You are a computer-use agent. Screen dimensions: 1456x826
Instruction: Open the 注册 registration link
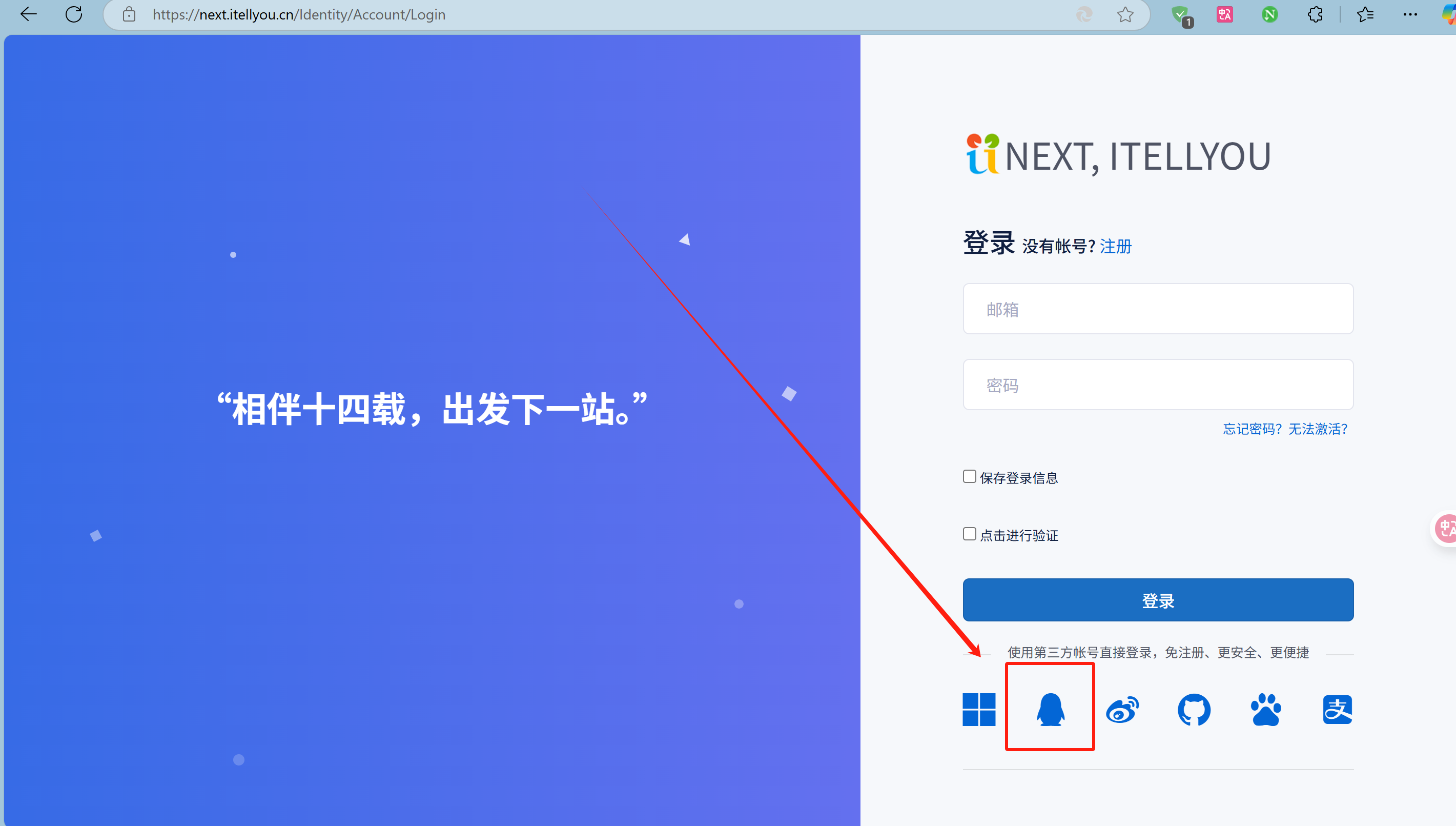click(x=1115, y=246)
